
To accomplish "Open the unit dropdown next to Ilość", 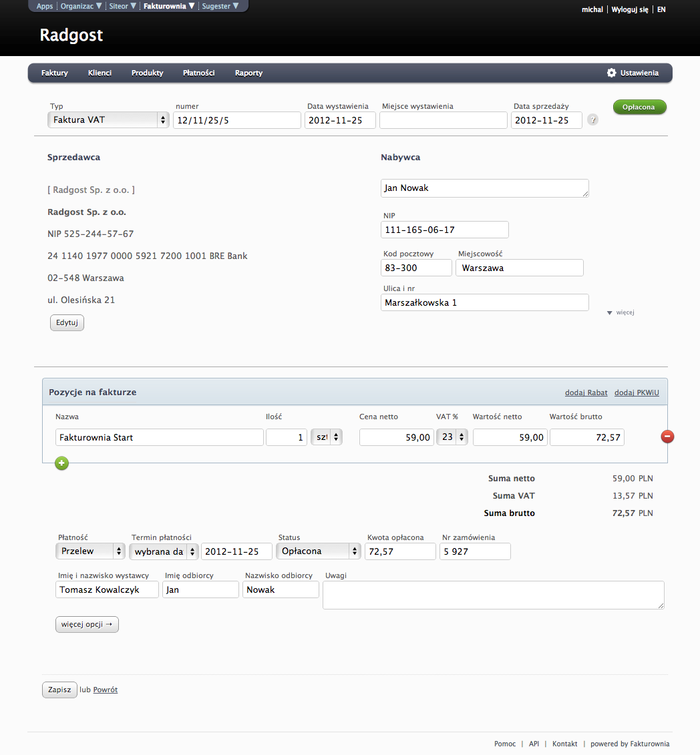I will click(326, 437).
